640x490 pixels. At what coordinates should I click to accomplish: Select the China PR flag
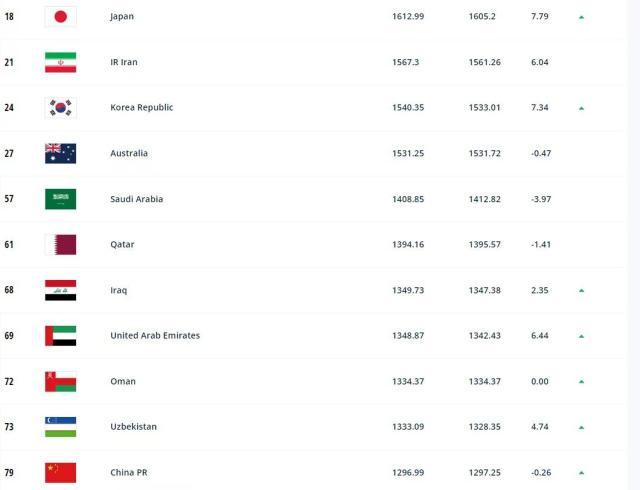(x=60, y=472)
